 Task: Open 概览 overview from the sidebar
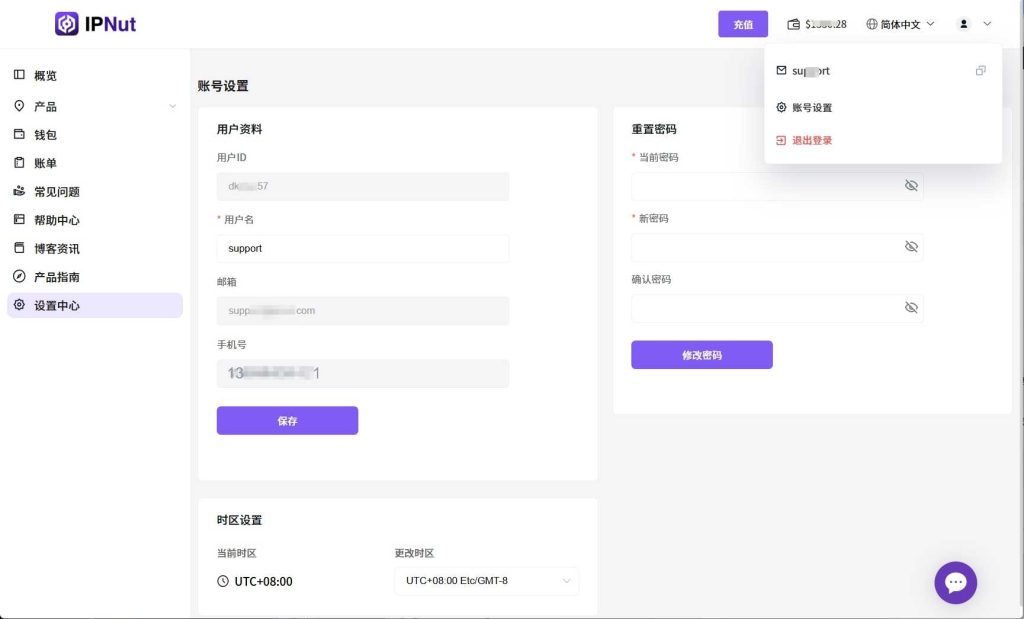pyautogui.click(x=45, y=75)
